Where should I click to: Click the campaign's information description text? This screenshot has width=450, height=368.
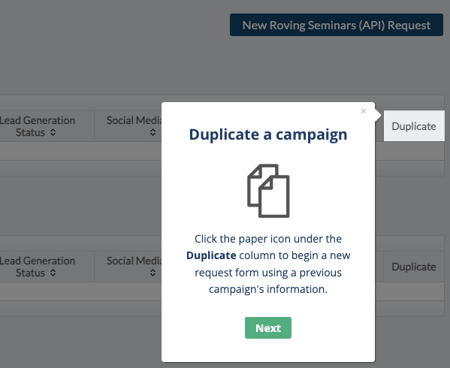coord(268,289)
